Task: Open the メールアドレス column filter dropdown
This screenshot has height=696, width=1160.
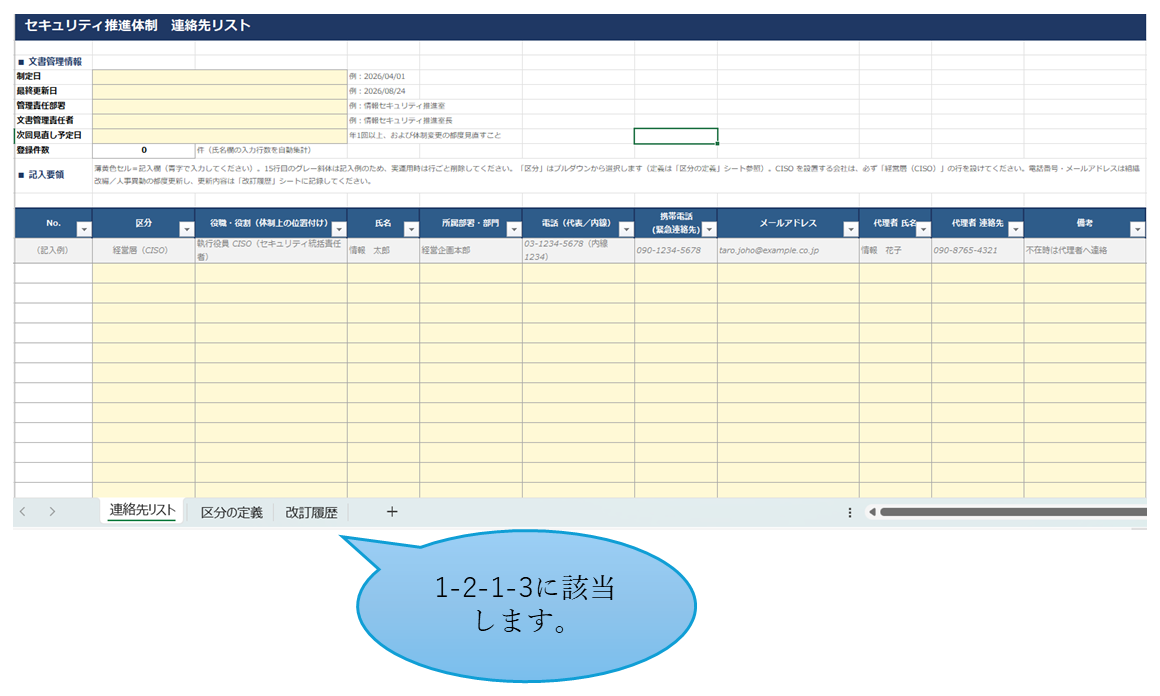Action: (851, 230)
